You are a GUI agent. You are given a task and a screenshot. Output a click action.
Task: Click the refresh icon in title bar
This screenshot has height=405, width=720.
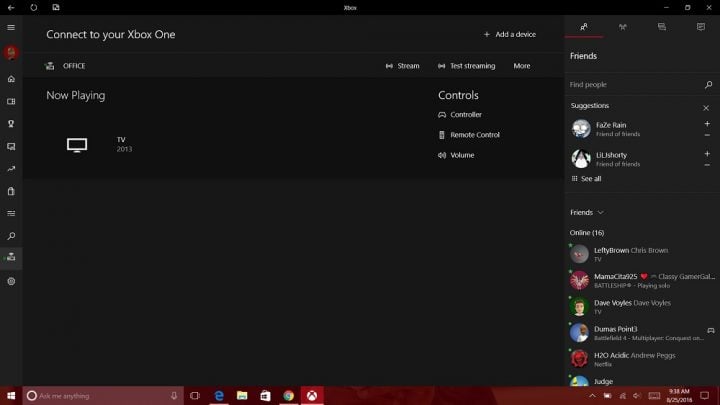34,7
